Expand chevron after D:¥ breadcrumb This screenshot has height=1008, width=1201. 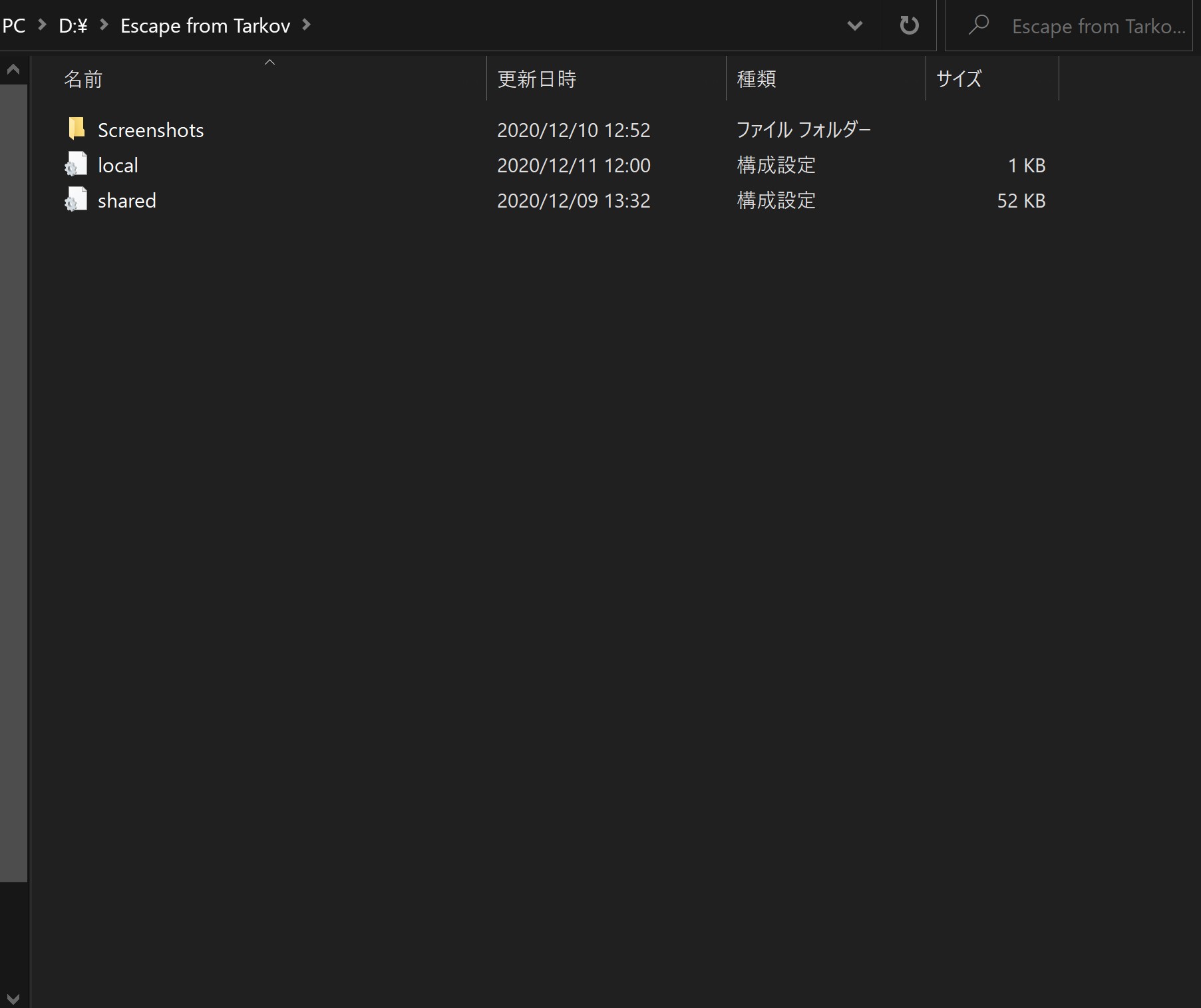point(104,25)
